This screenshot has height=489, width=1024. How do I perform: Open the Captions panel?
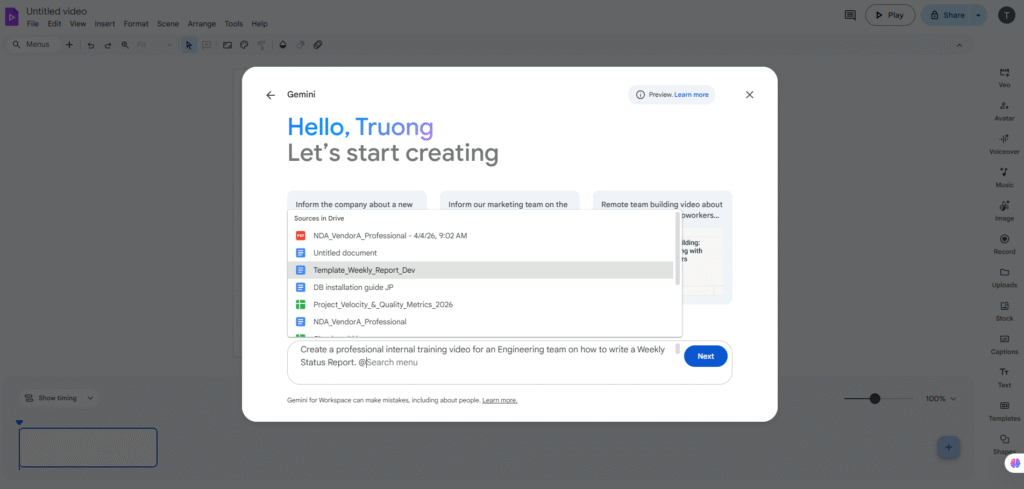(x=1004, y=343)
